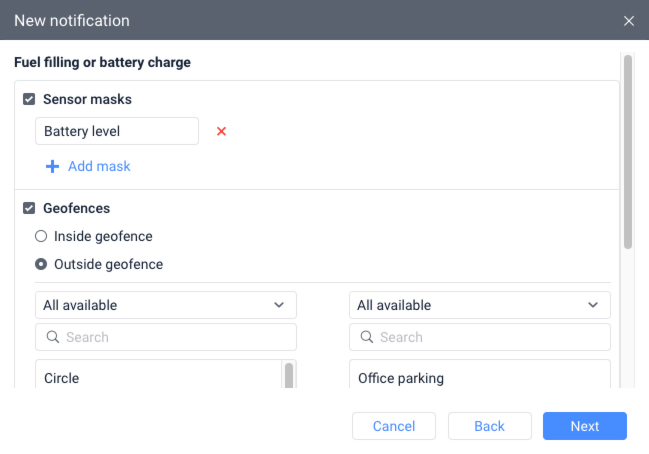Click the dialog's main vertical scrollbar
The width and height of the screenshot is (649, 454).
628,150
